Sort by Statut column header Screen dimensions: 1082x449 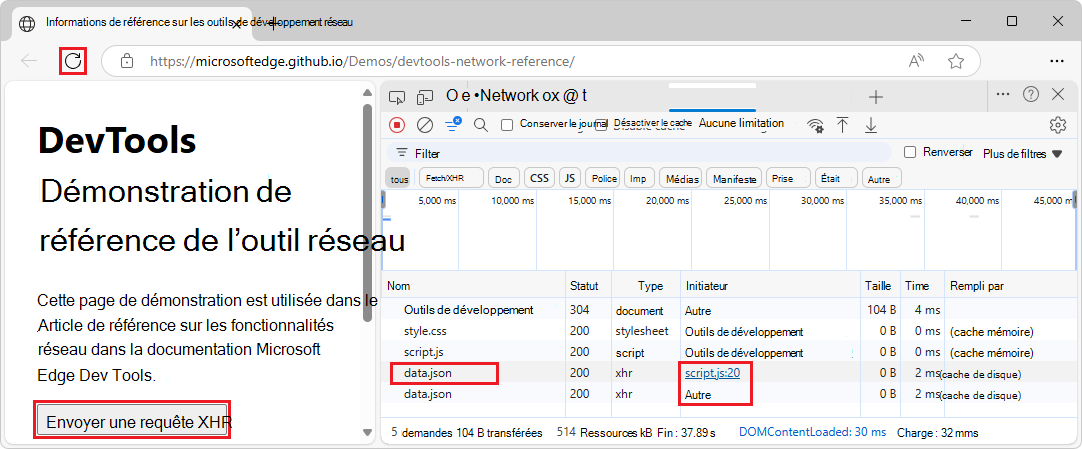(589, 286)
